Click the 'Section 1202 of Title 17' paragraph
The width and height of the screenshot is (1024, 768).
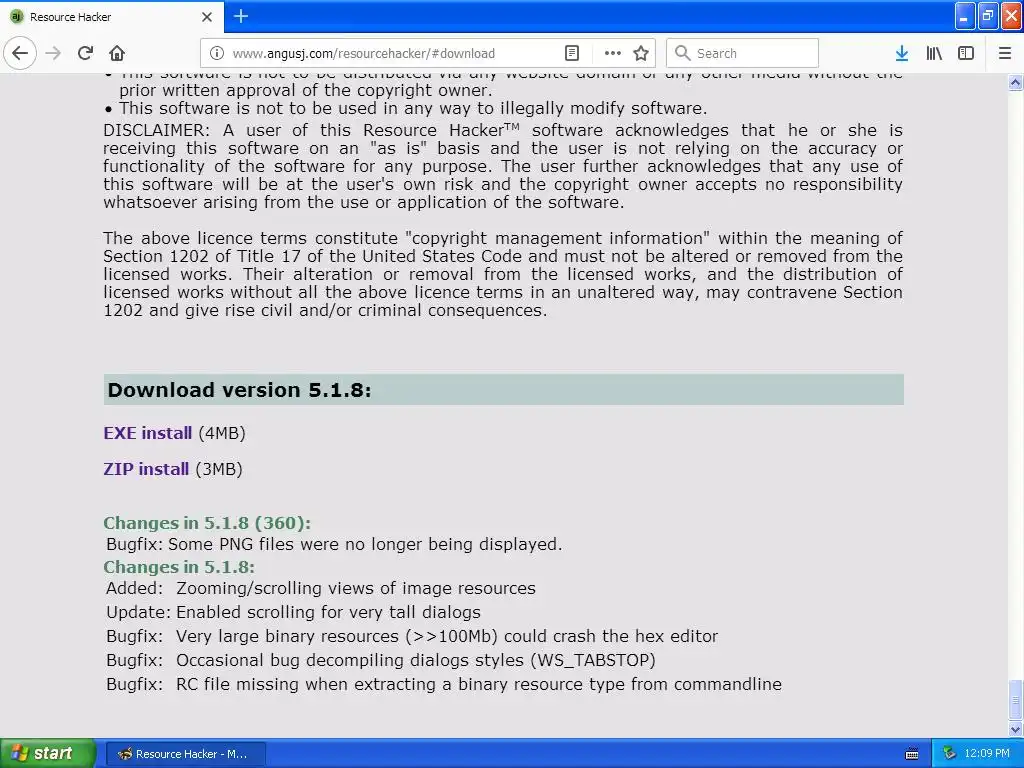pos(503,274)
